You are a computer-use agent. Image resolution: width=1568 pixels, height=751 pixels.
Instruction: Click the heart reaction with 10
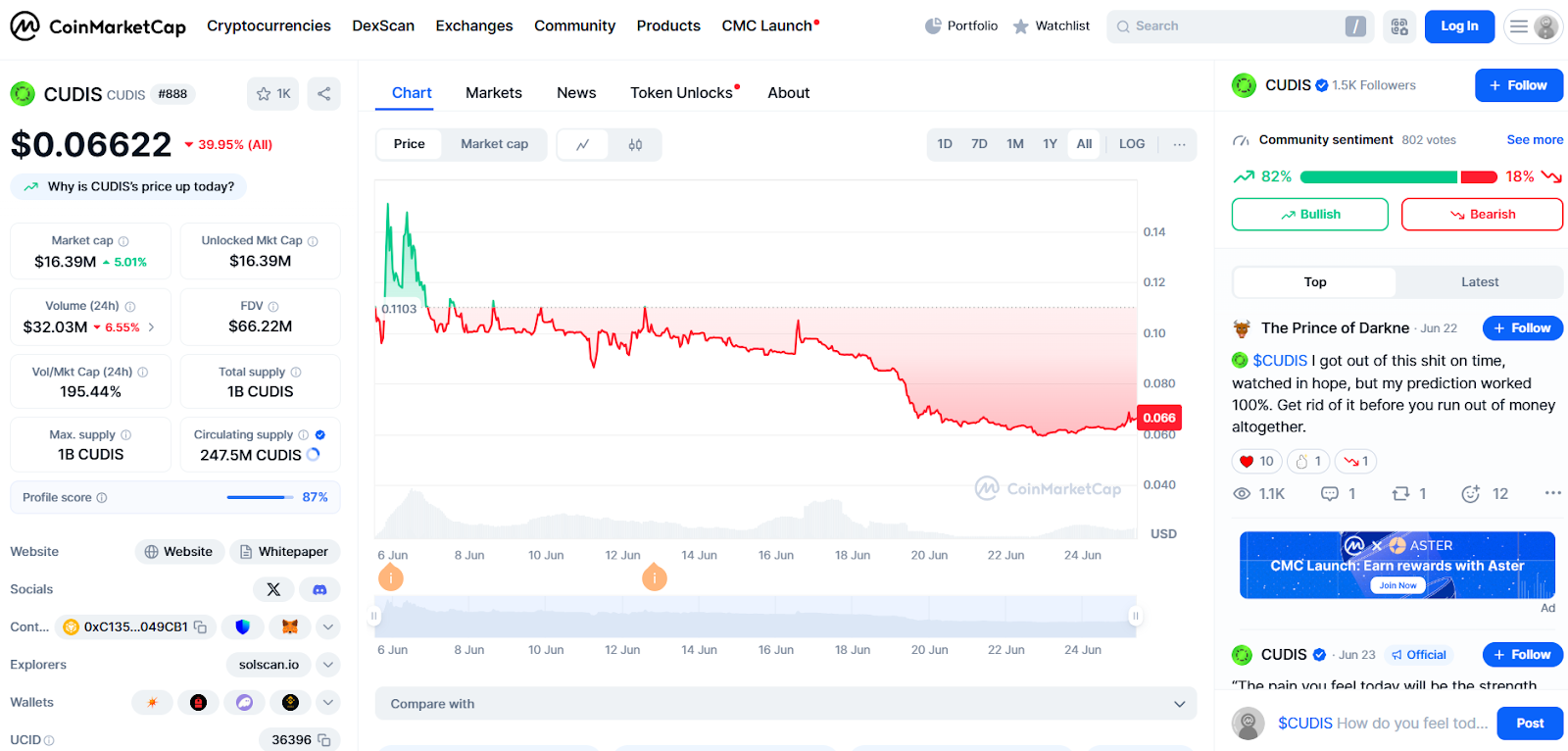coord(1256,461)
